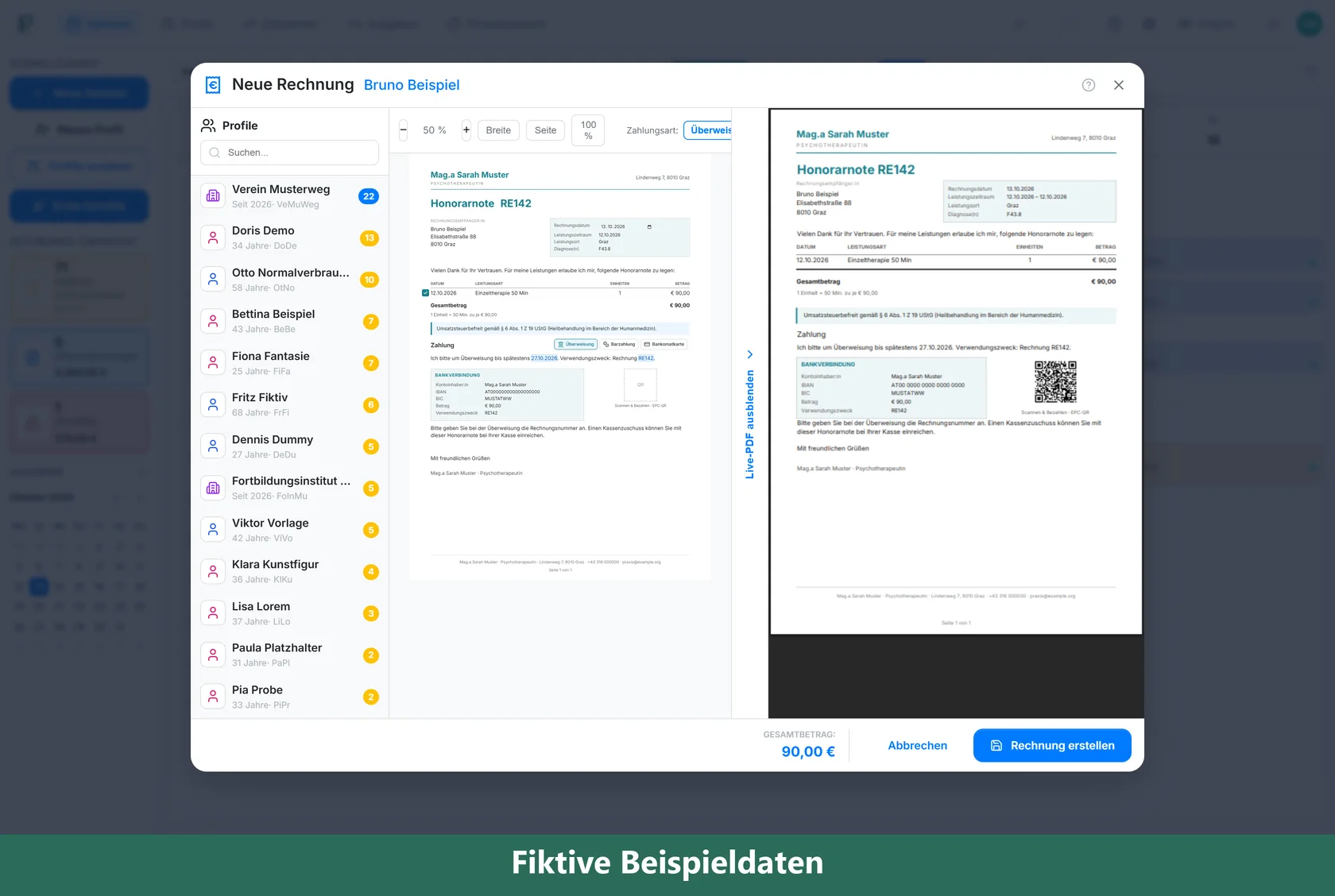This screenshot has width=1335, height=896.
Task: Click badge 22 on Verein Musterweg
Action: tap(369, 196)
